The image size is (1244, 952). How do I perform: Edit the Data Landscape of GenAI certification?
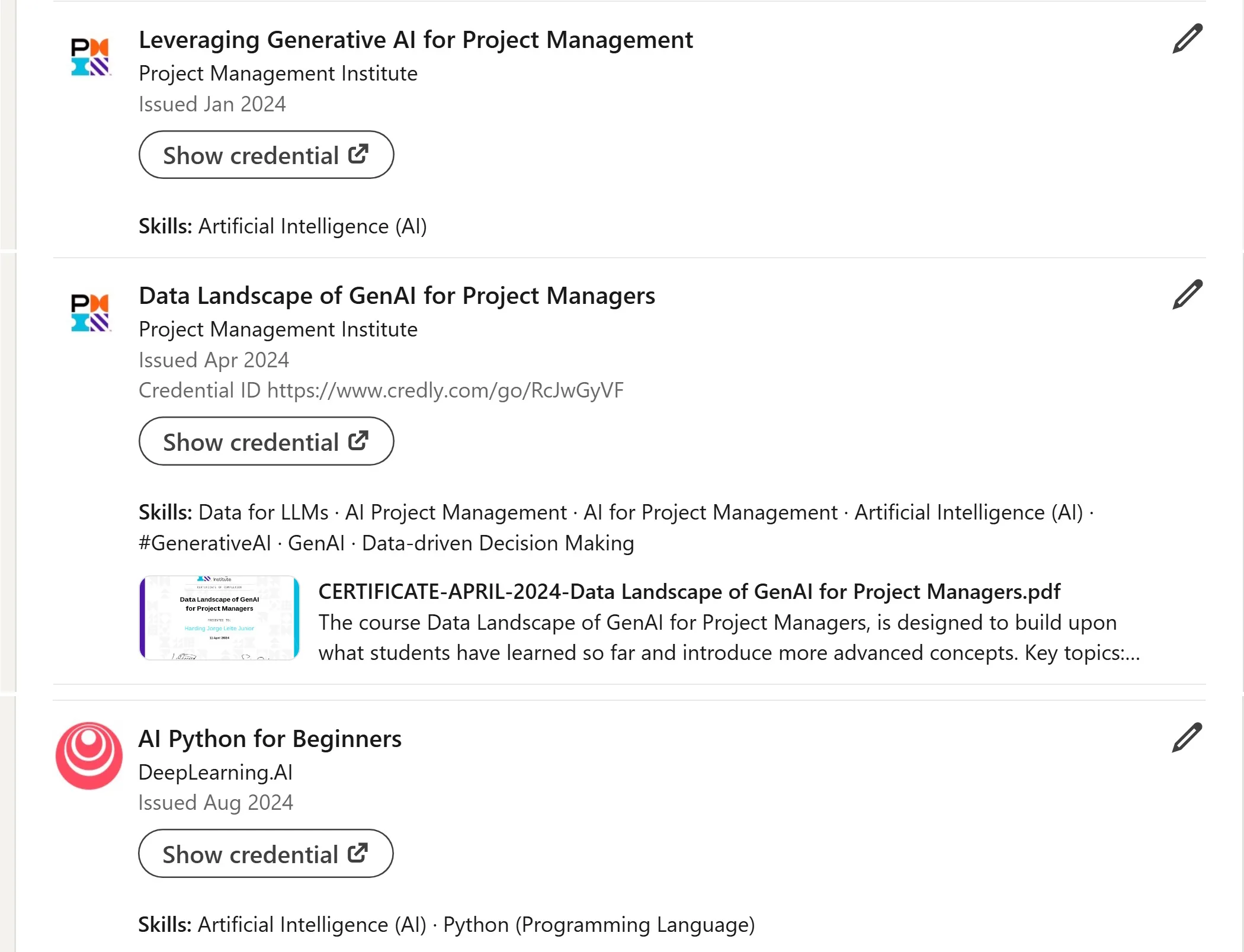click(1187, 295)
